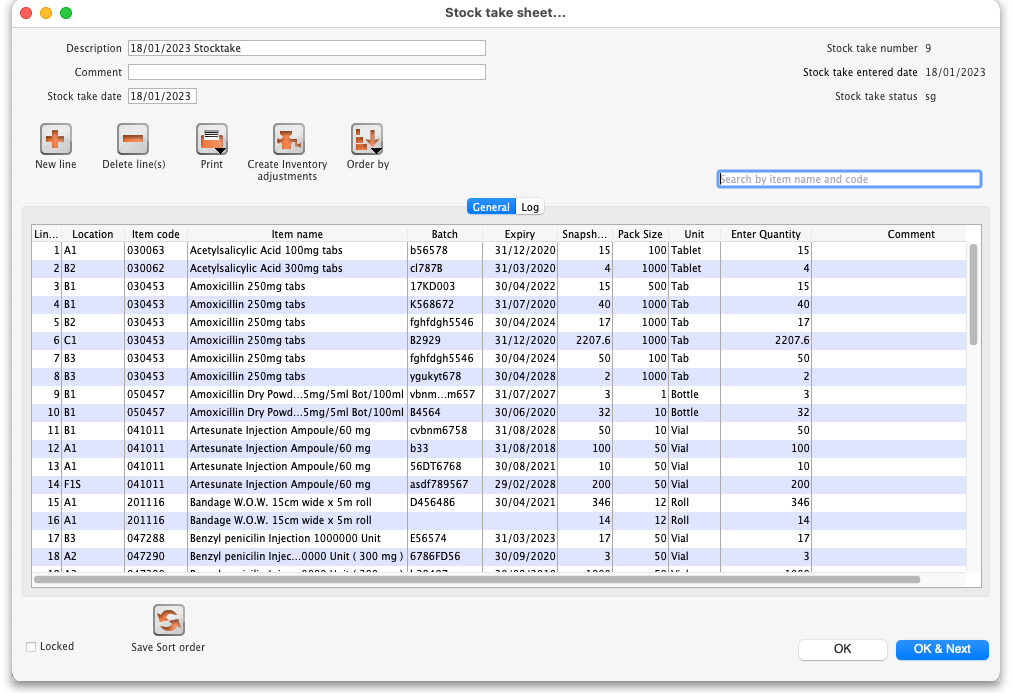
Task: Click the Description text field
Action: (307, 48)
